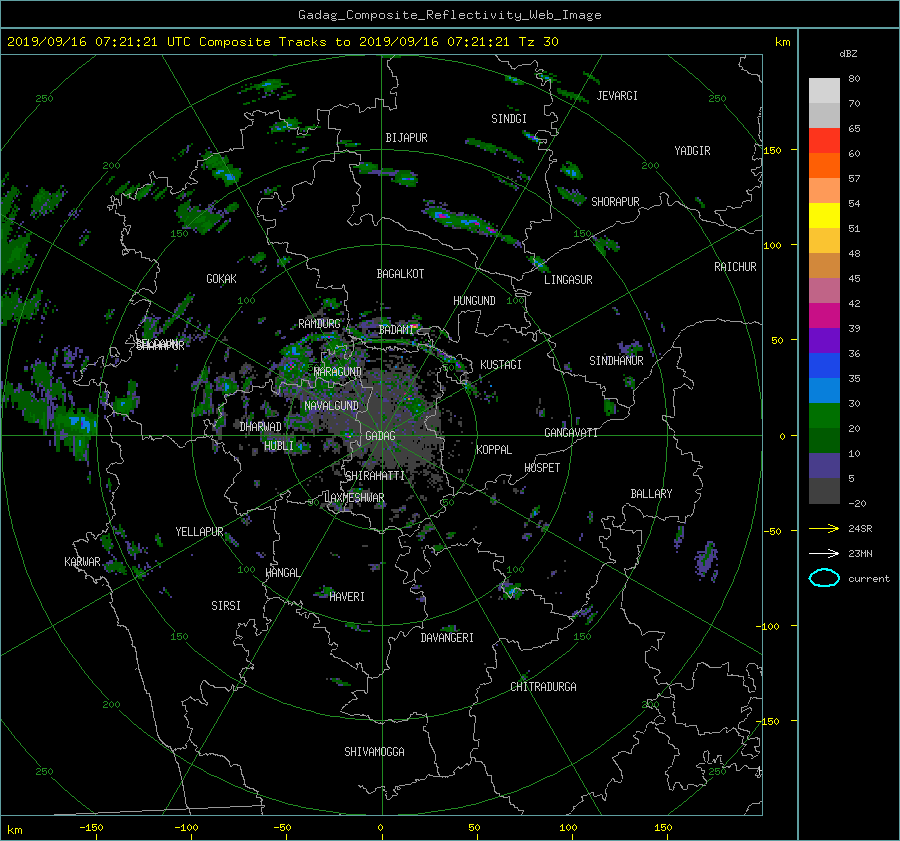
Task: Click the GANGAVATI city label
Action: click(571, 433)
